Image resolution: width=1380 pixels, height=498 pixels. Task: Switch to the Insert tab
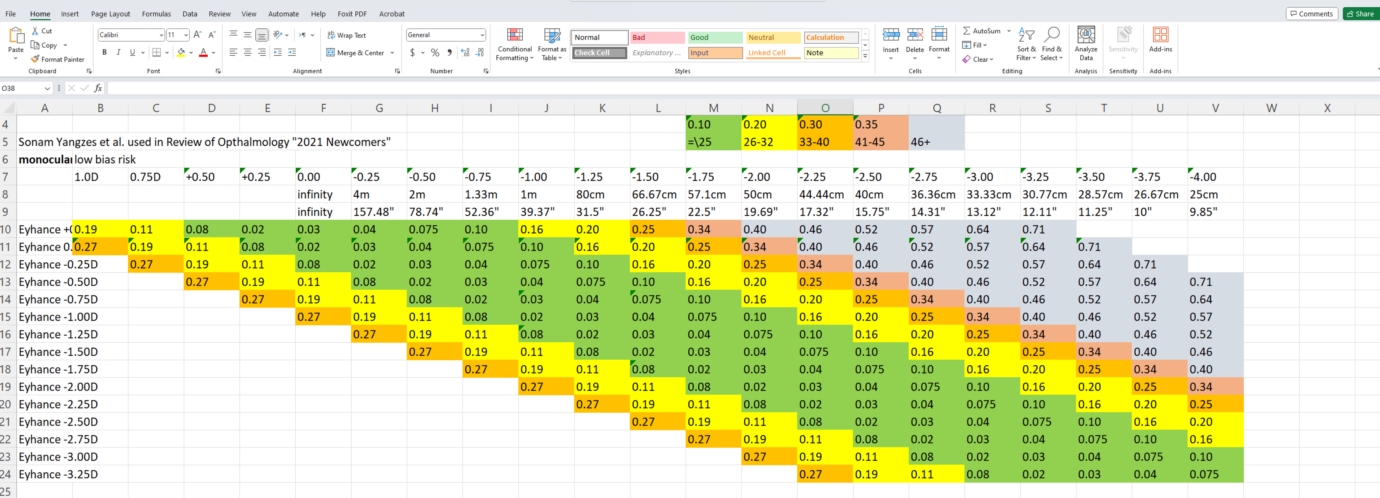pyautogui.click(x=70, y=14)
